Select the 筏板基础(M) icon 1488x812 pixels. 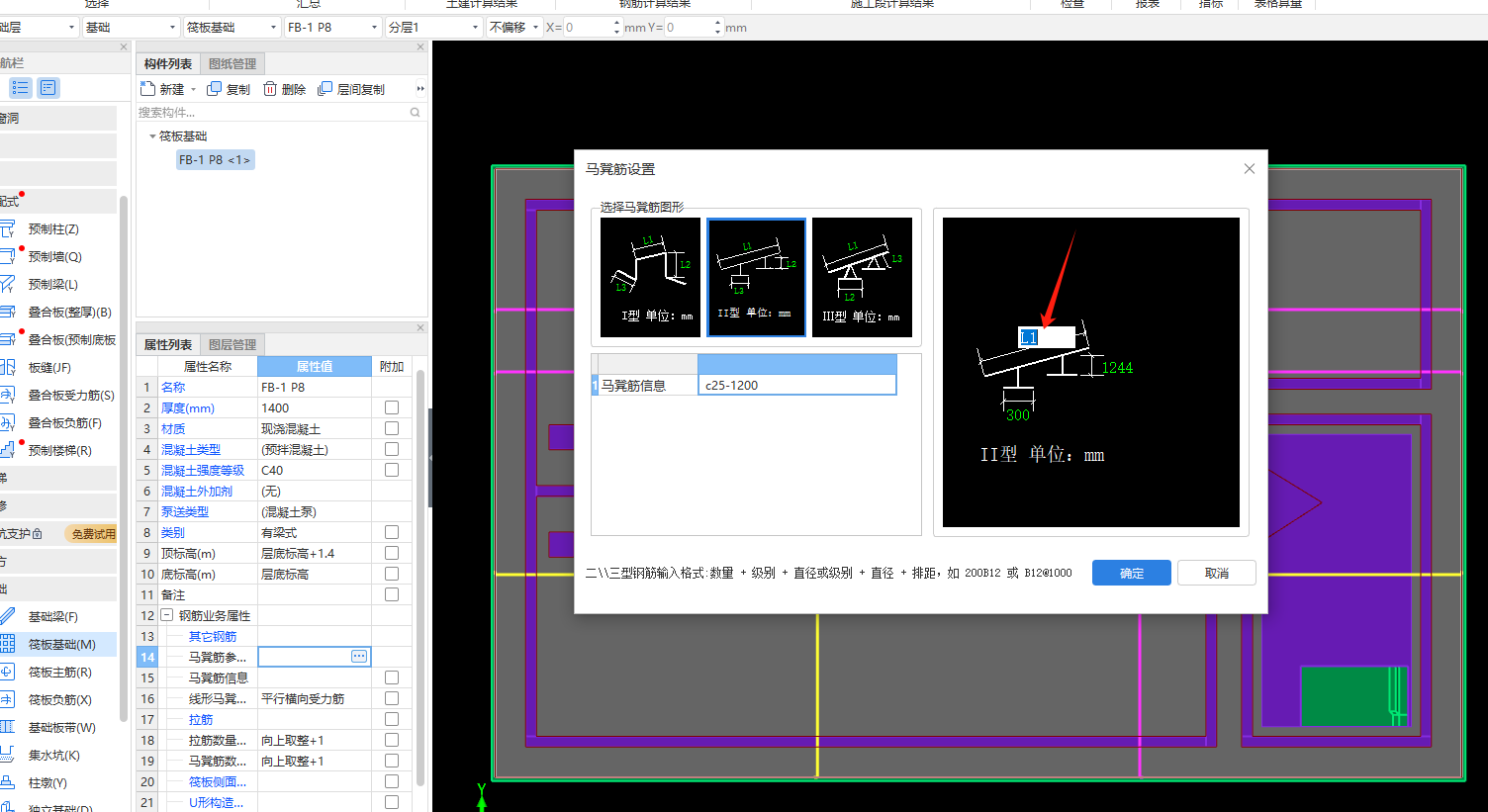[x=7, y=644]
